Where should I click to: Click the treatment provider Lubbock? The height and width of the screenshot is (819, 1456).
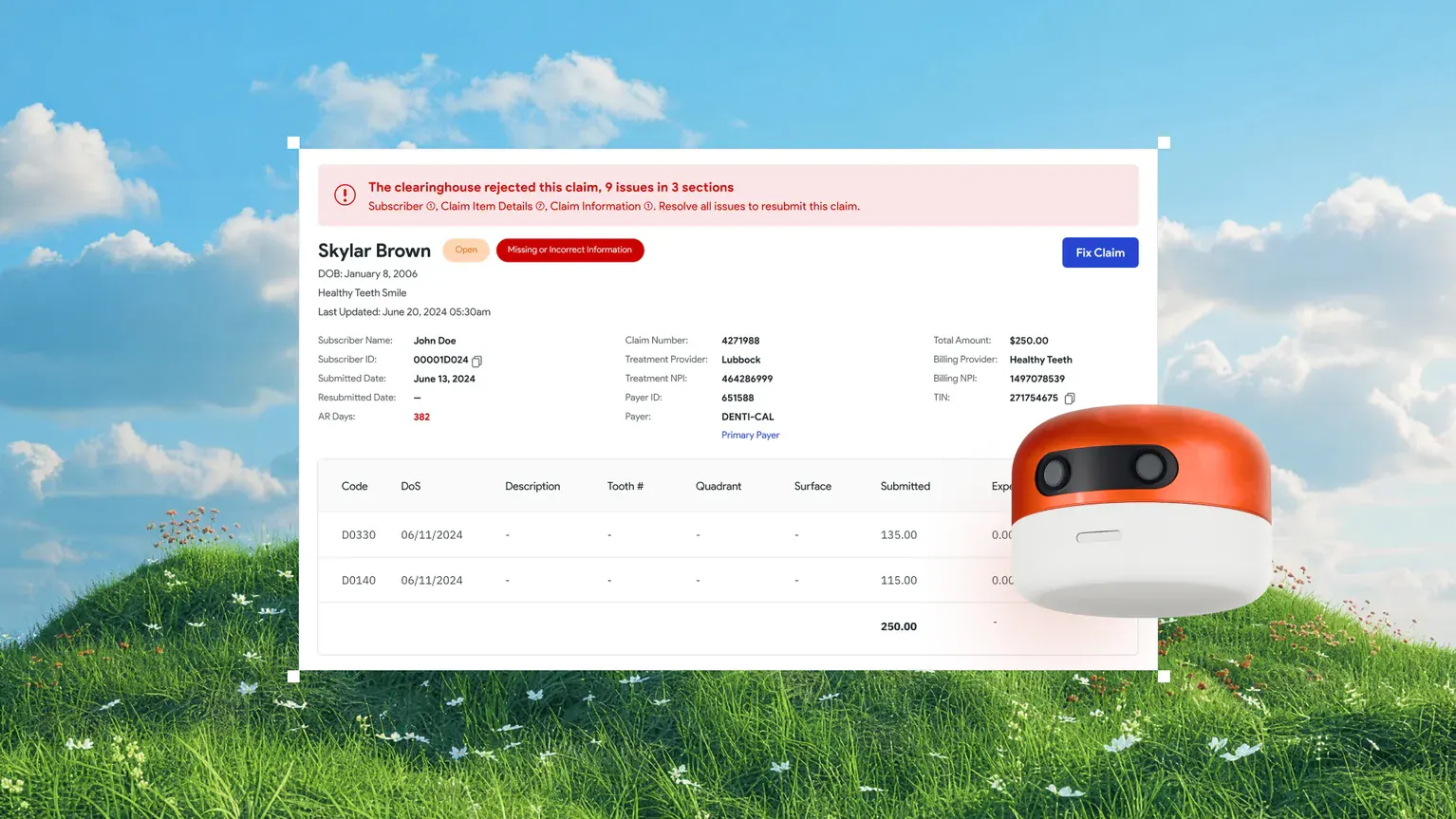click(741, 360)
